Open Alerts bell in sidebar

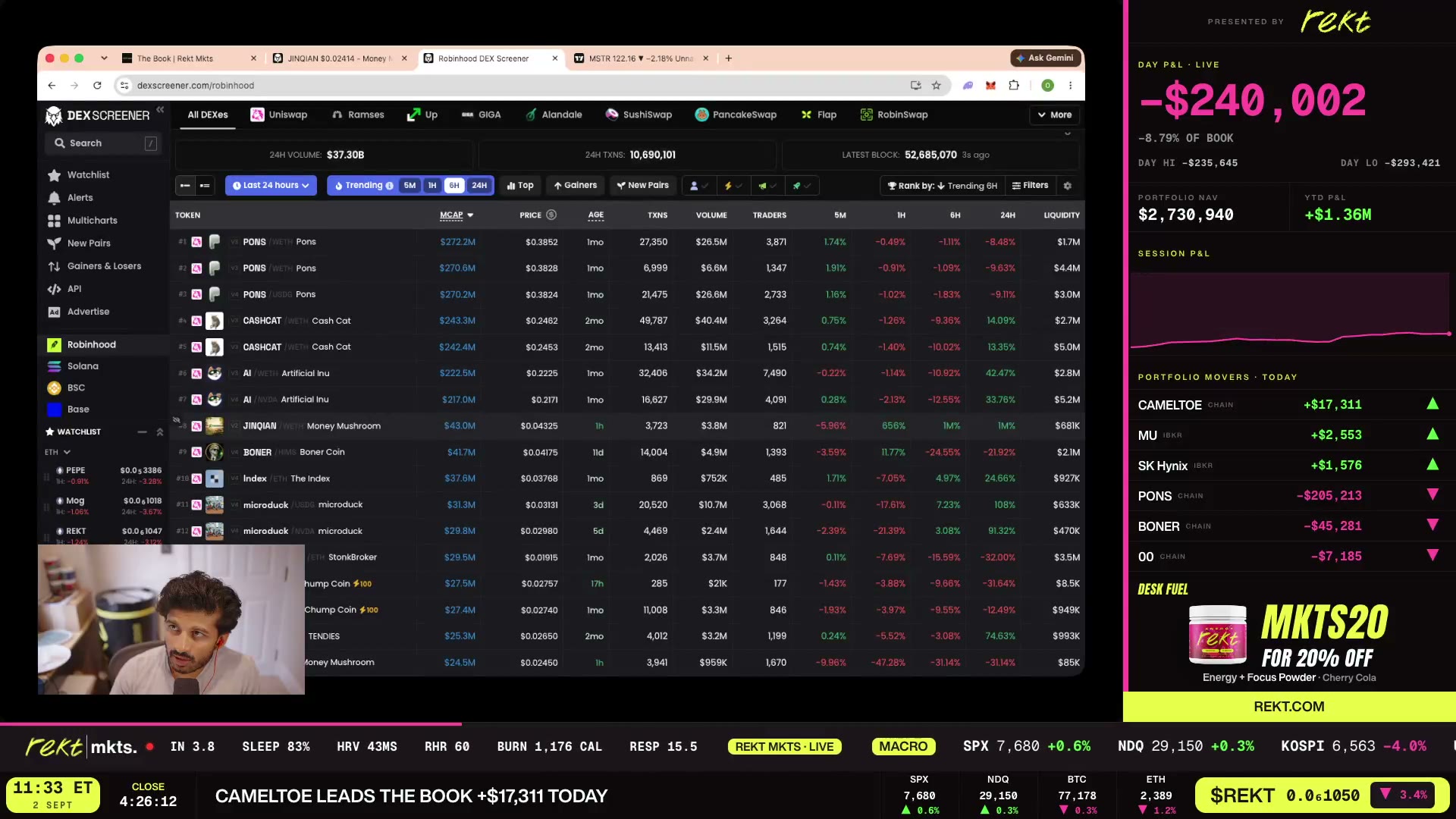coord(55,198)
